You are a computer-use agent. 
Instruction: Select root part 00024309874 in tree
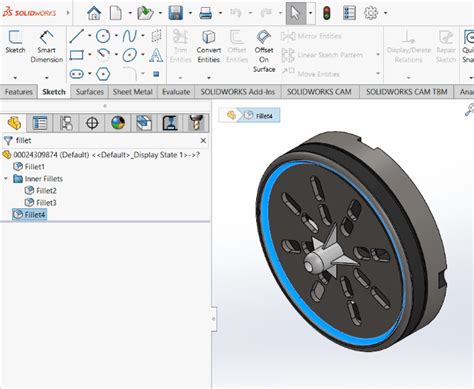pos(101,155)
